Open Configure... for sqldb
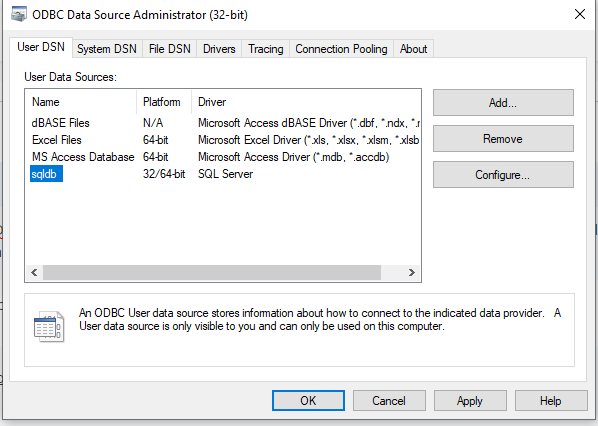 (x=503, y=175)
